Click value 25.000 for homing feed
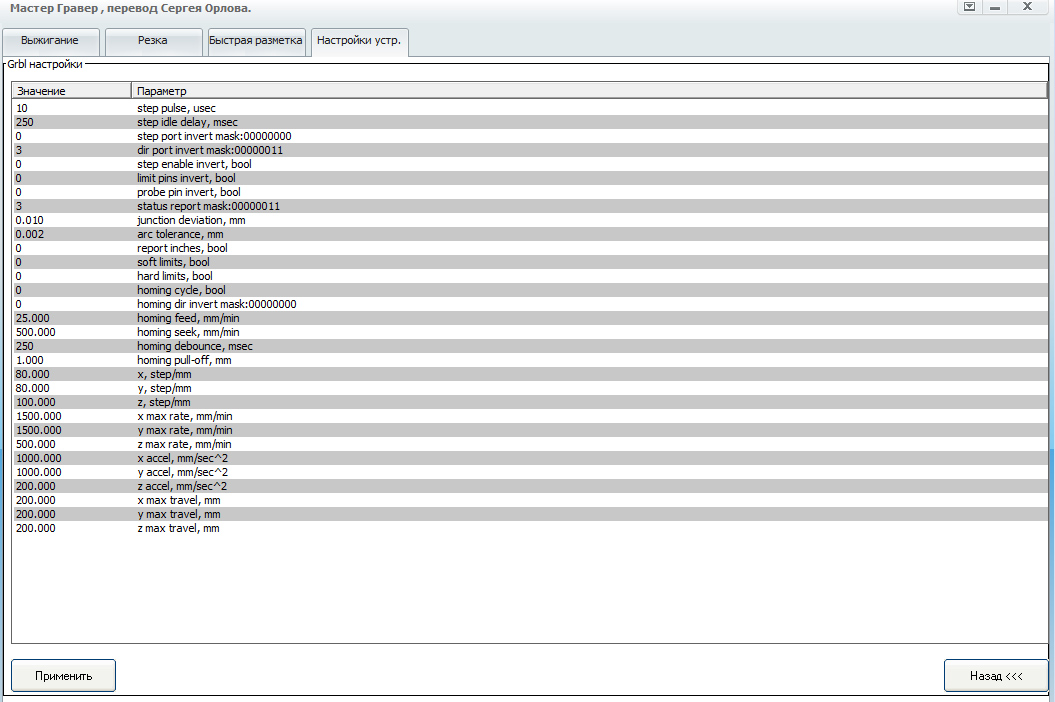The height and width of the screenshot is (702, 1055). pyautogui.click(x=32, y=318)
